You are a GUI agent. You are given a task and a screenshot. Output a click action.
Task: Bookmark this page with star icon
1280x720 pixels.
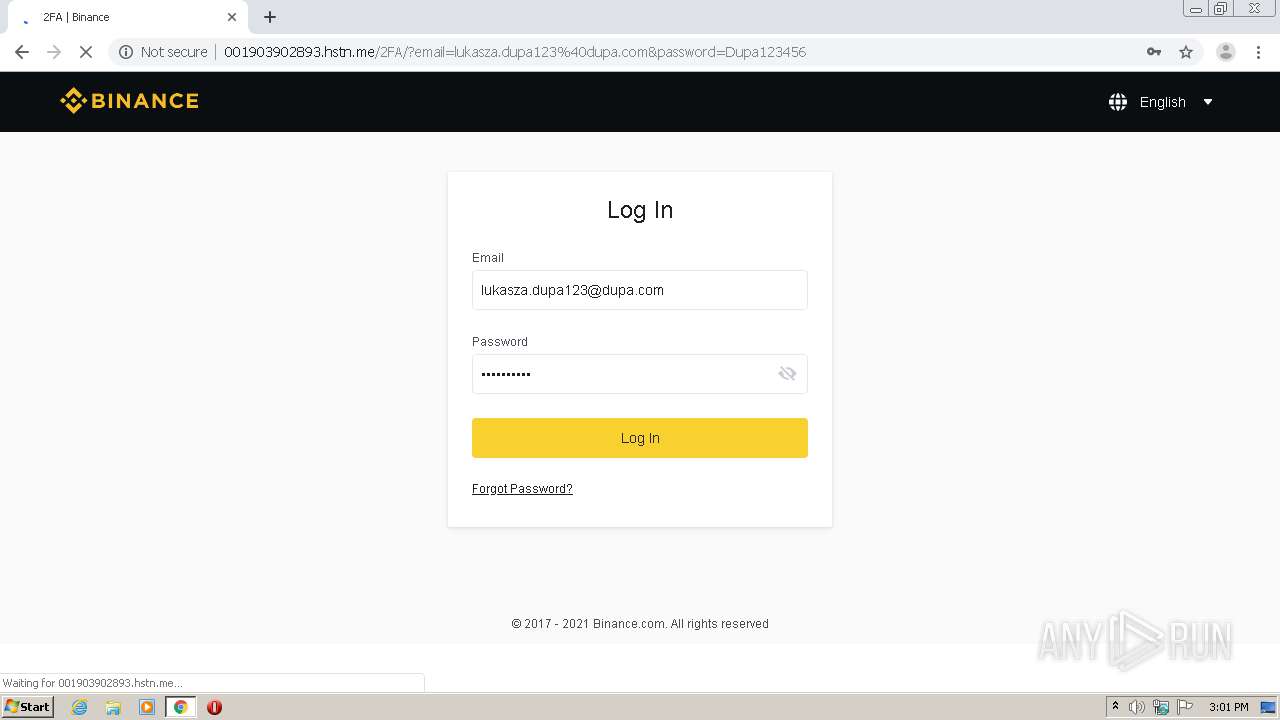(x=1186, y=52)
